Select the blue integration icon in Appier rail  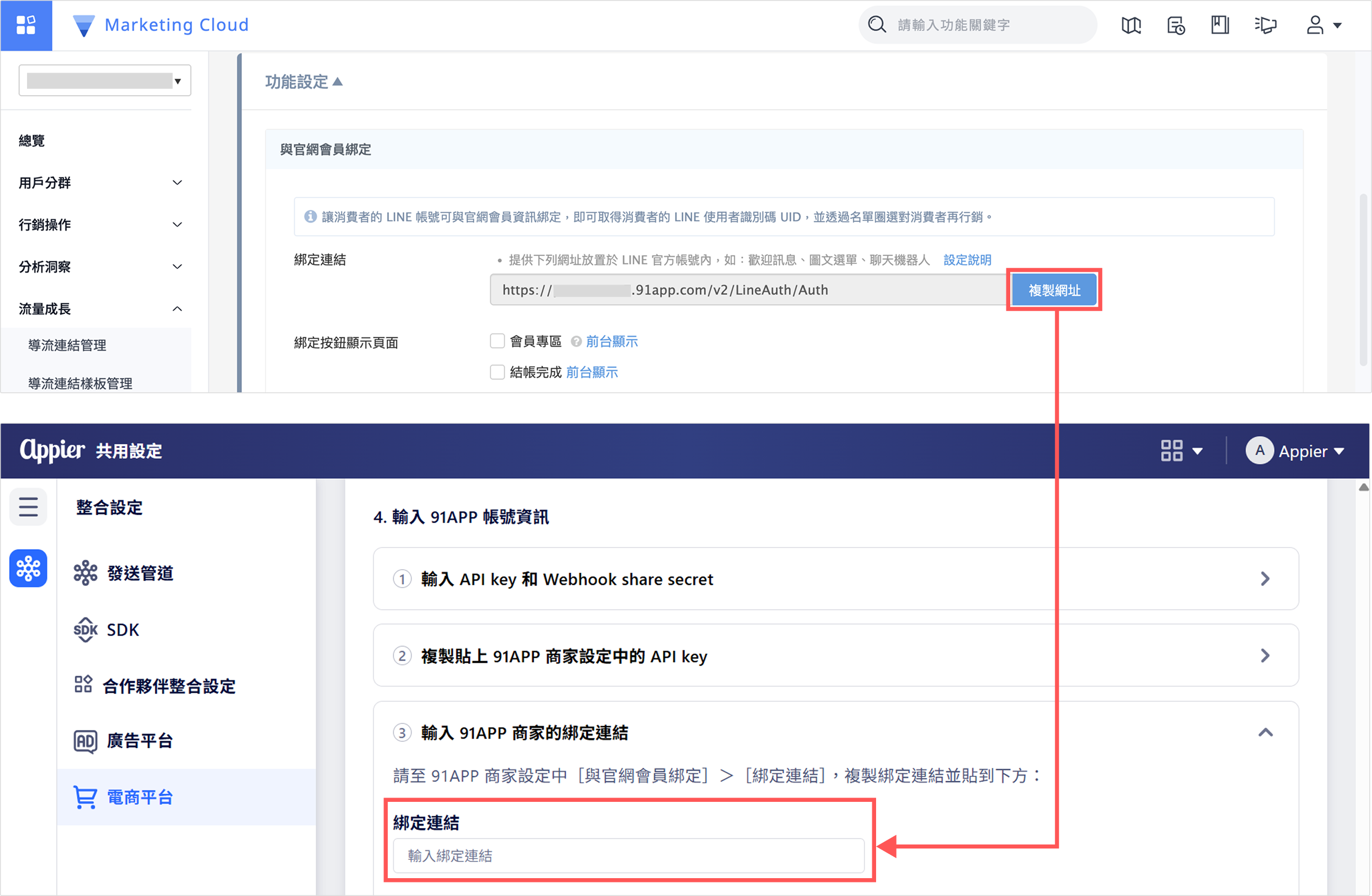(28, 569)
